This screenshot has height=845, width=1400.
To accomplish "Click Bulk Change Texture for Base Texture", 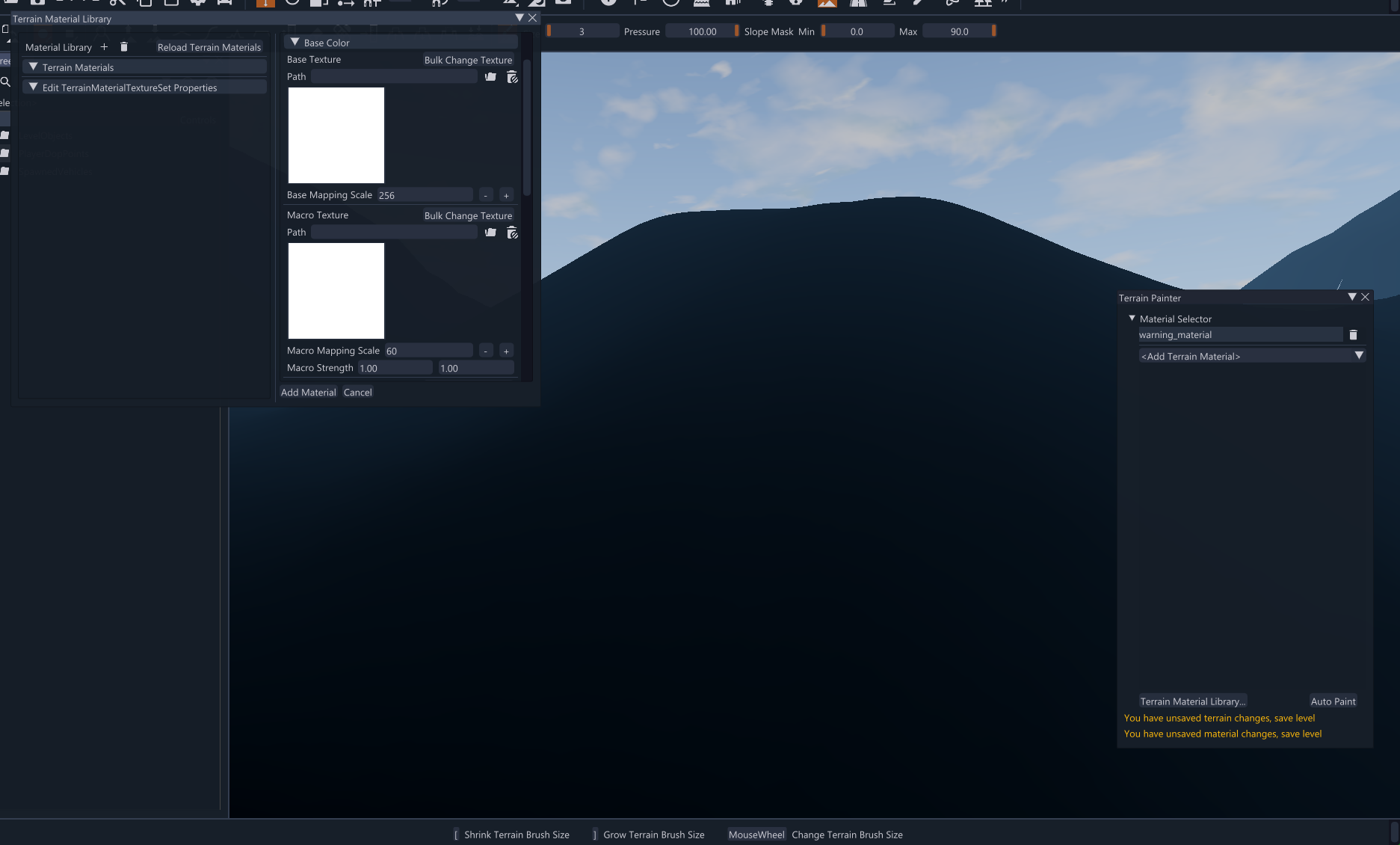I will point(468,60).
